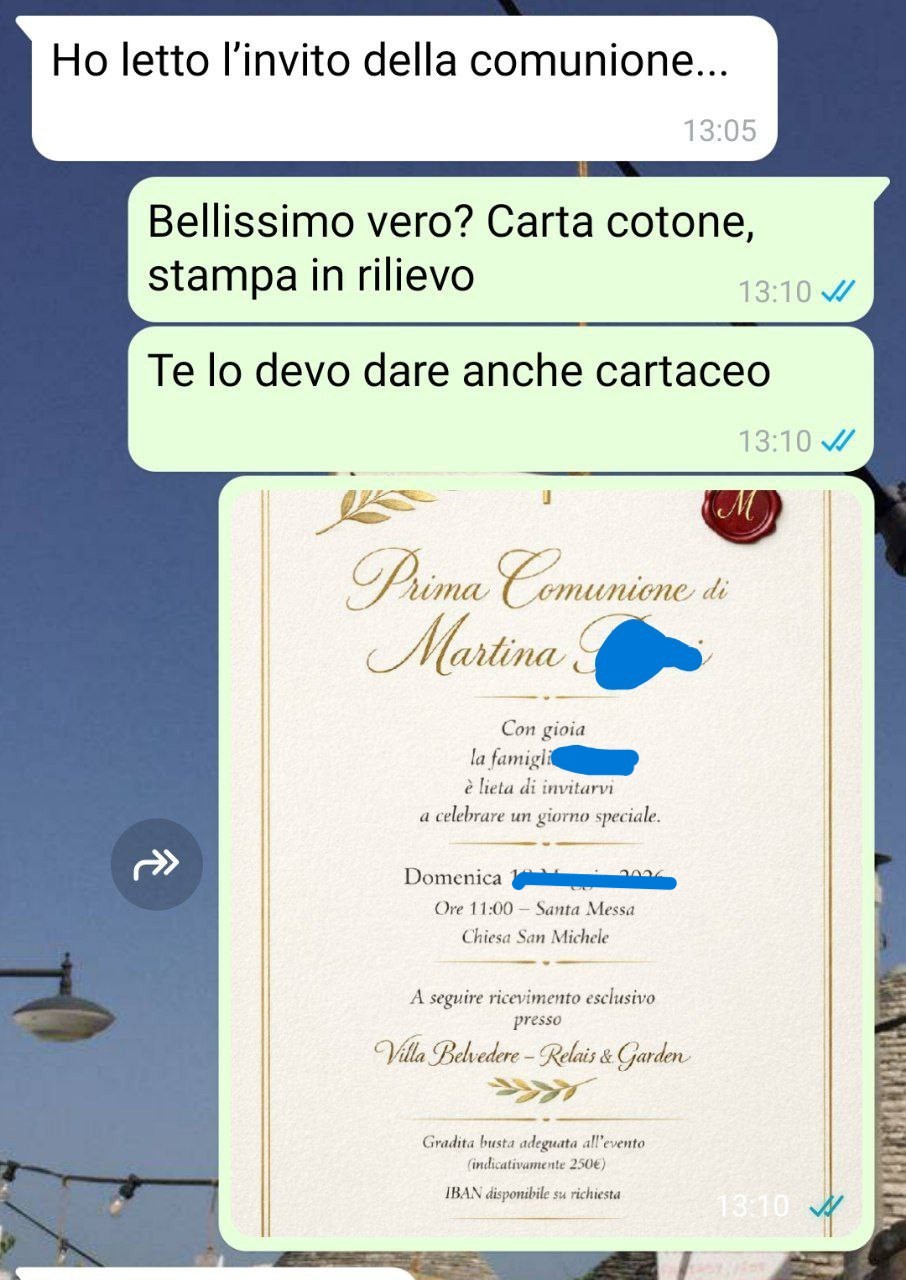Click the blue scribble covering Martina's surname
Screen dimensions: 906x1280
point(648,653)
